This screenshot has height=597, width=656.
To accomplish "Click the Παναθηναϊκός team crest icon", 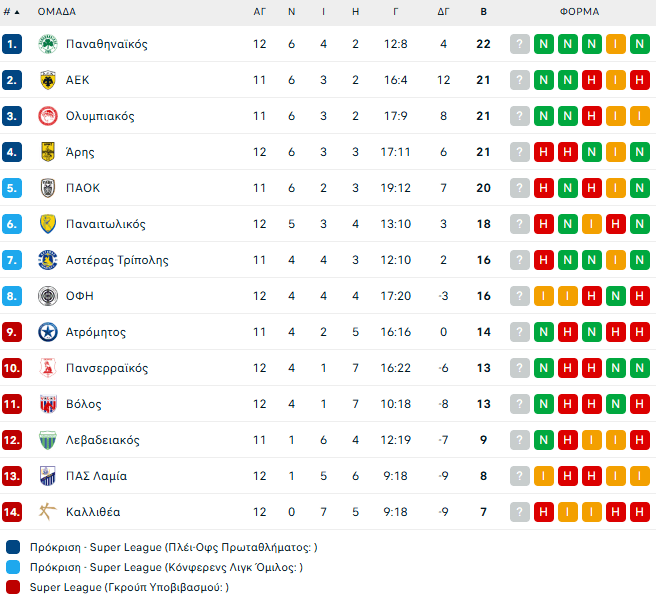I will click(x=47, y=44).
